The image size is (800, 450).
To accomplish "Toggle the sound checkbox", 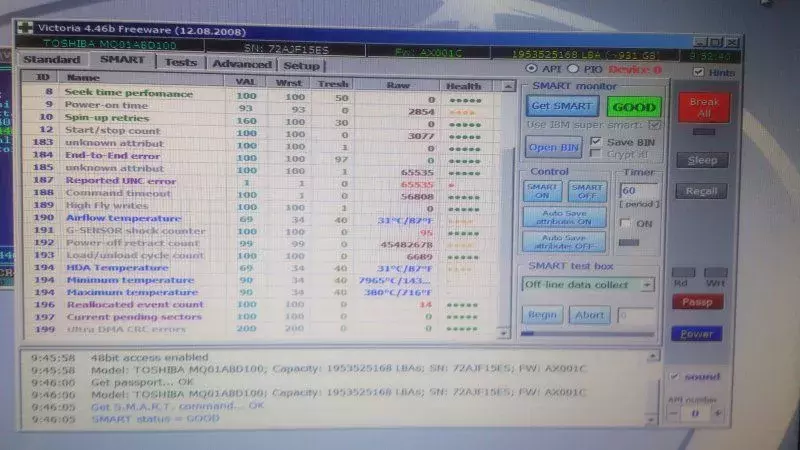I will point(674,377).
